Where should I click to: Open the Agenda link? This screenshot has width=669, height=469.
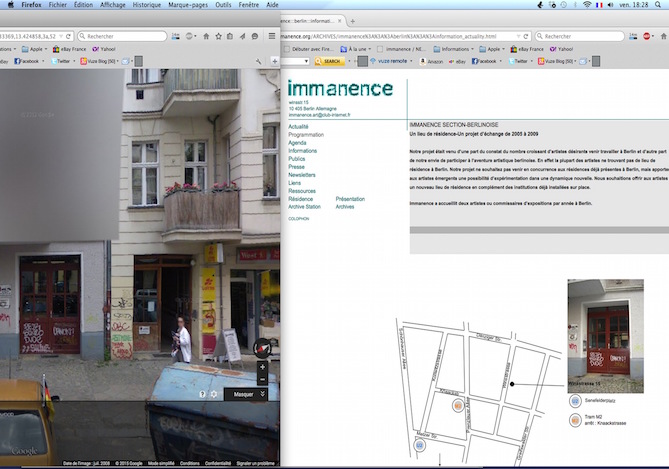297,143
